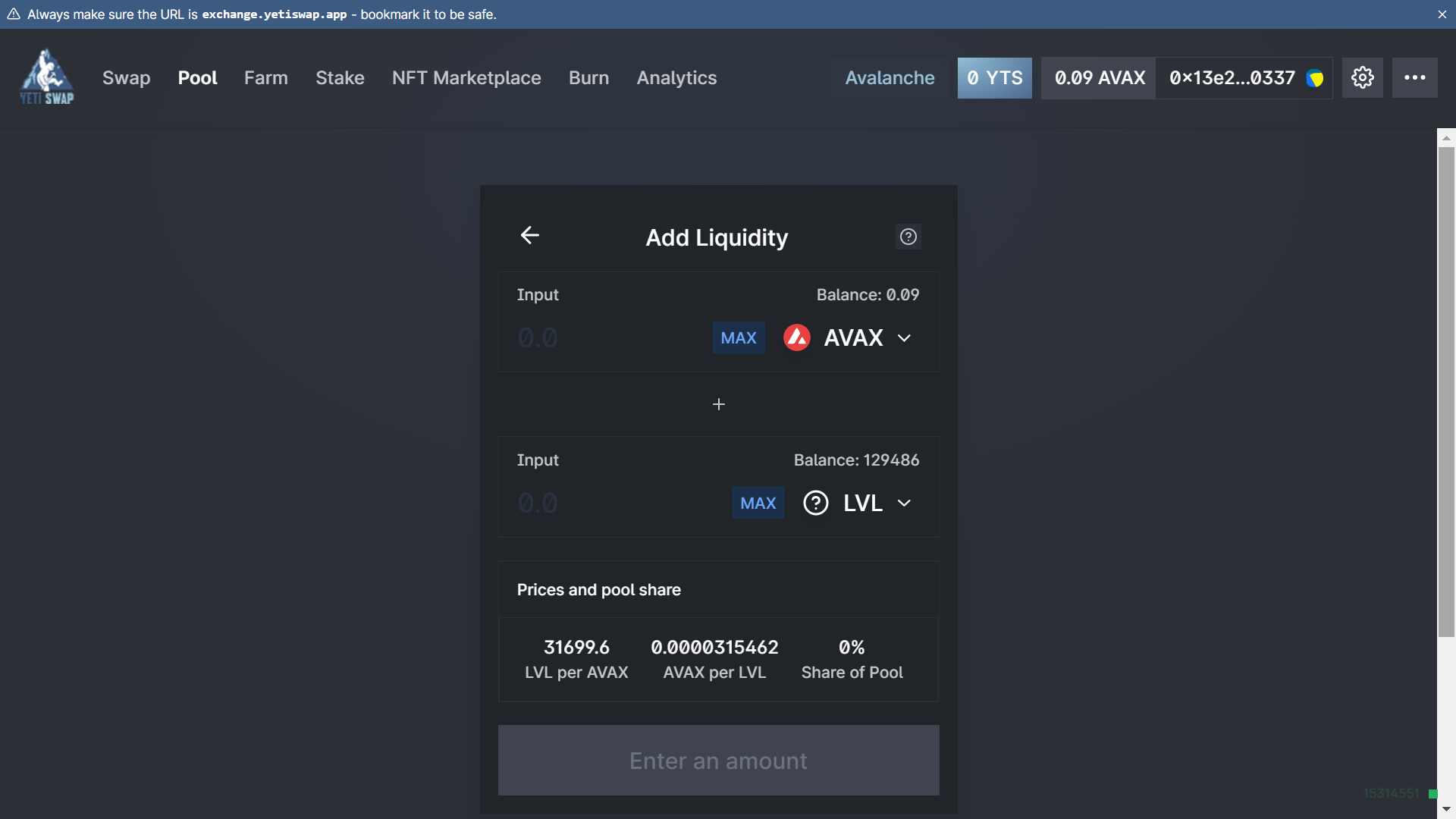Open settings gear icon

tap(1363, 77)
